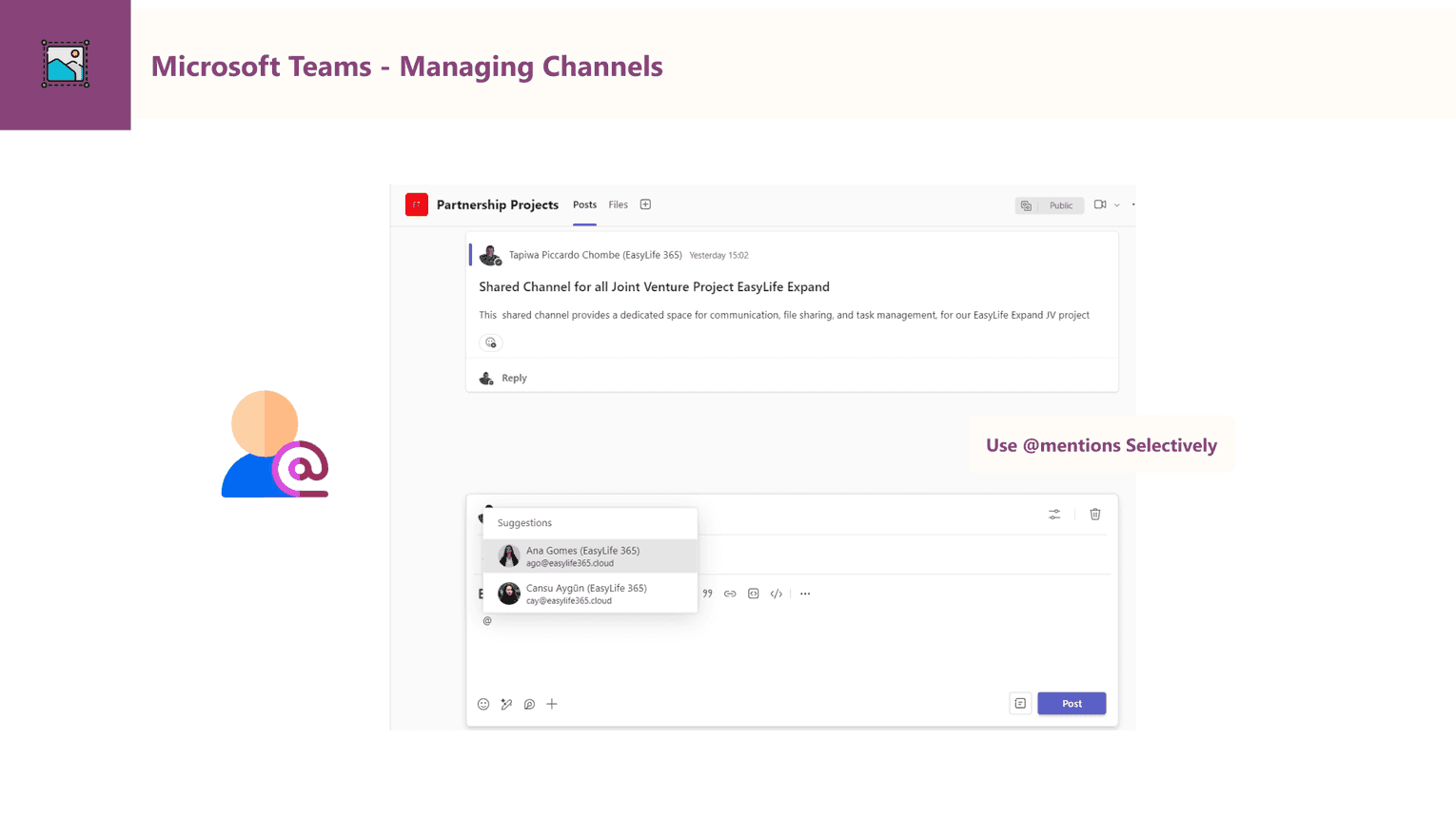The width and height of the screenshot is (1456, 819).
Task: Select the Copilot rewrite pen icon
Action: [x=506, y=704]
